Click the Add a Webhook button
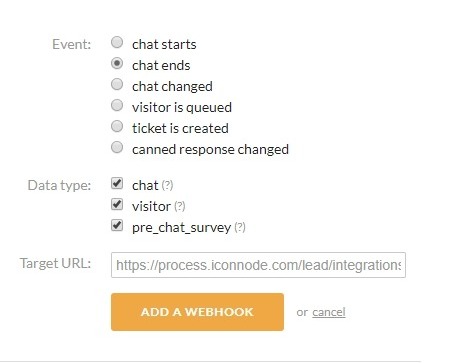 (x=197, y=312)
